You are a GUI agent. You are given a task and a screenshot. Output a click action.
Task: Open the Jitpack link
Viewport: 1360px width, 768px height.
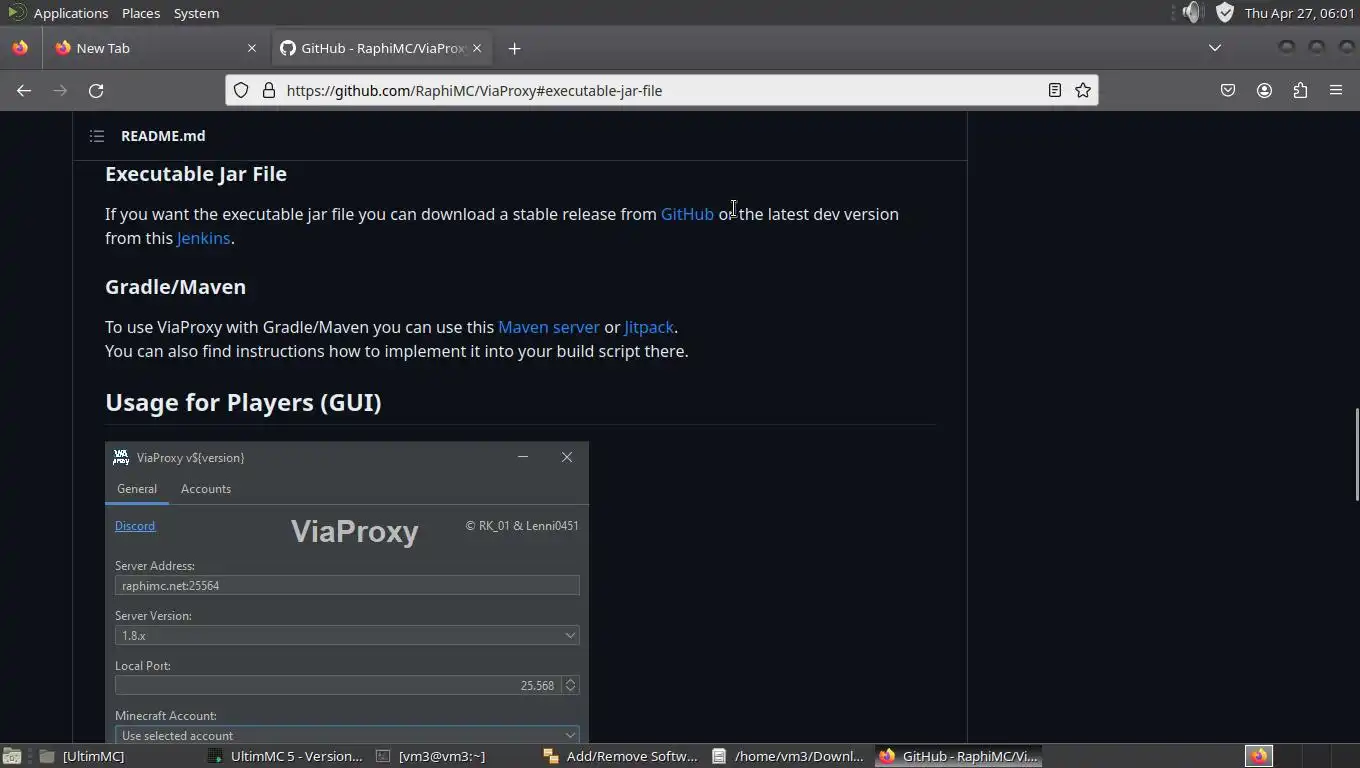[x=649, y=327]
